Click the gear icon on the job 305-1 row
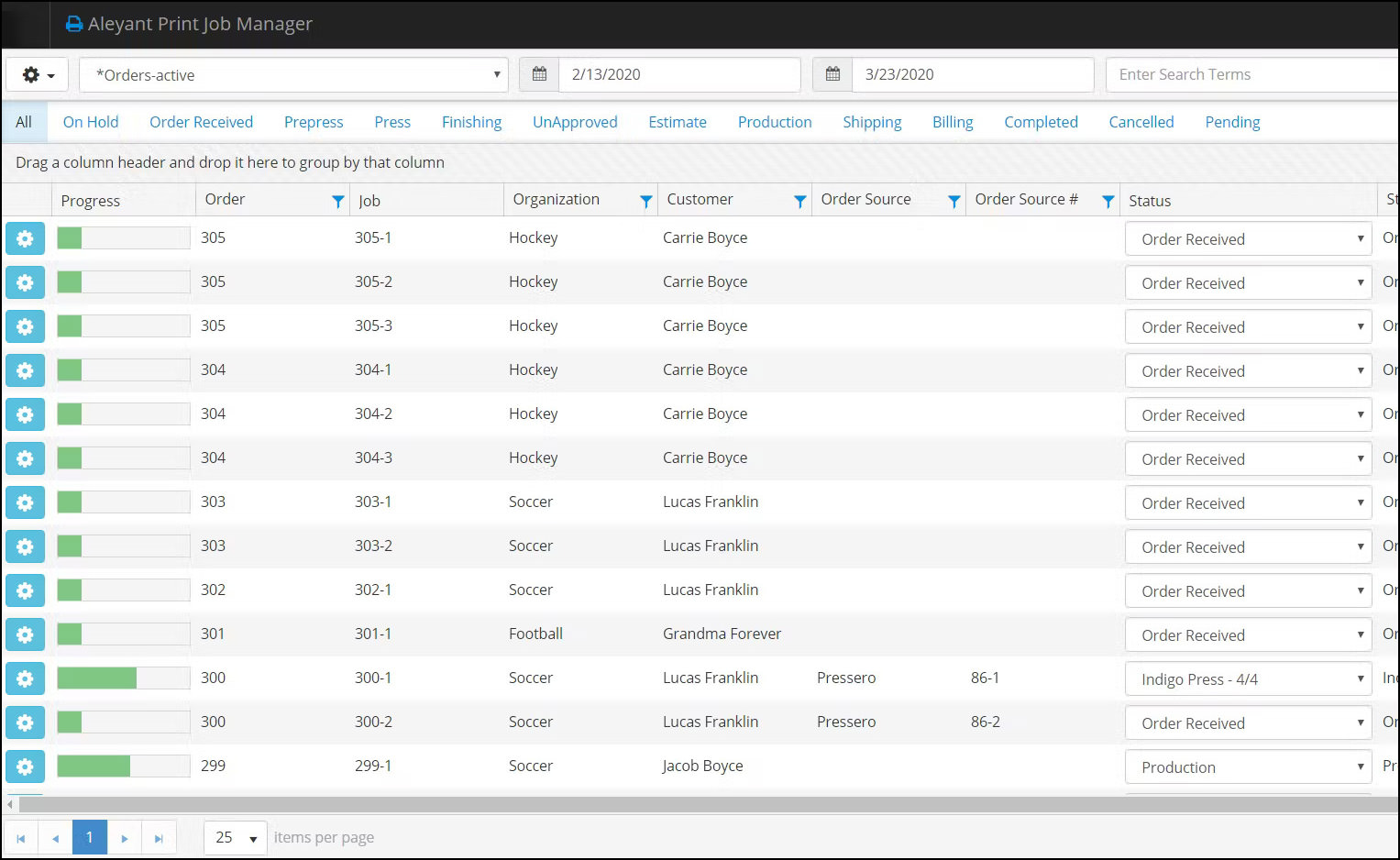 click(x=25, y=237)
